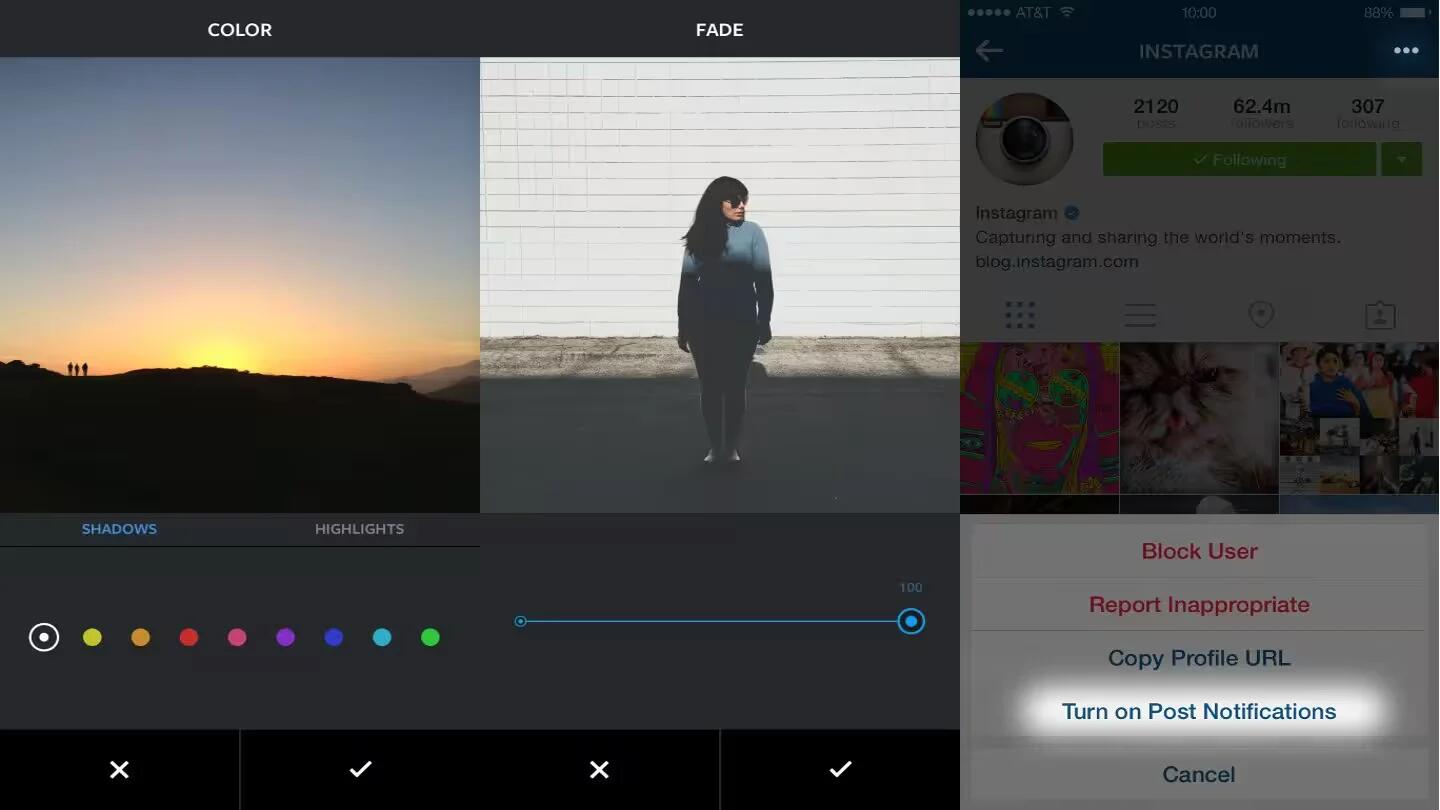
Task: Tap the Instagram camera profile picture
Action: coord(1024,139)
